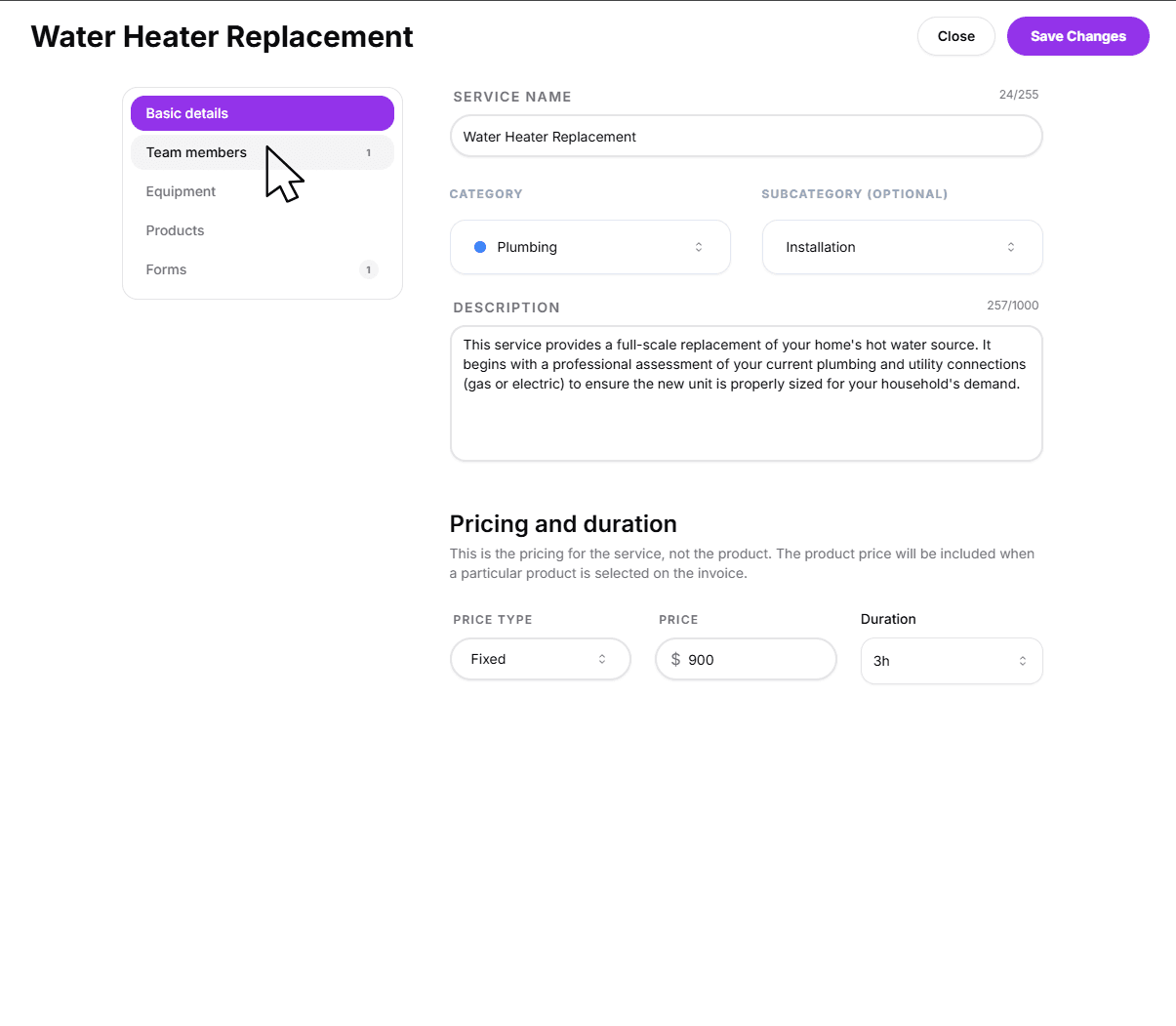
Task: Open the Category dropdown showing Plumbing
Action: click(589, 247)
